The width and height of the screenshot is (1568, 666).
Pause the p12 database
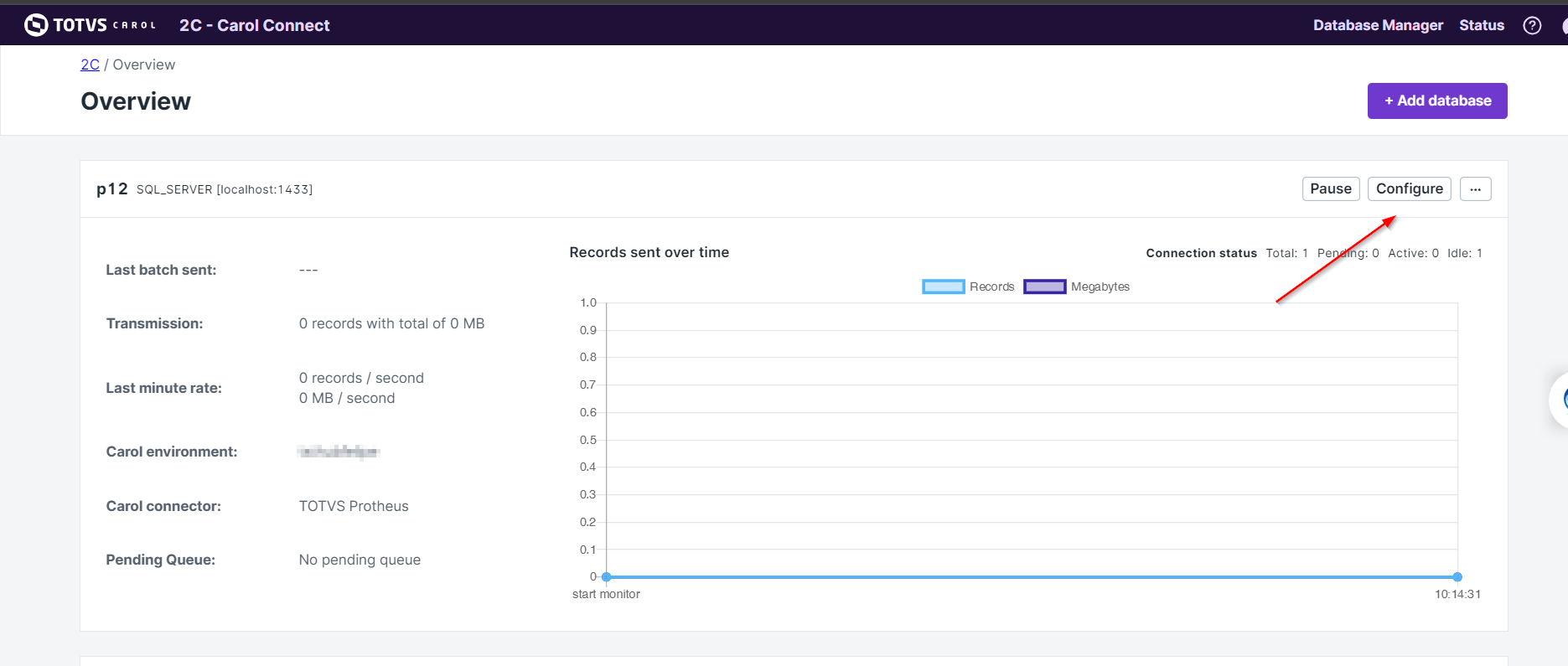click(1330, 189)
